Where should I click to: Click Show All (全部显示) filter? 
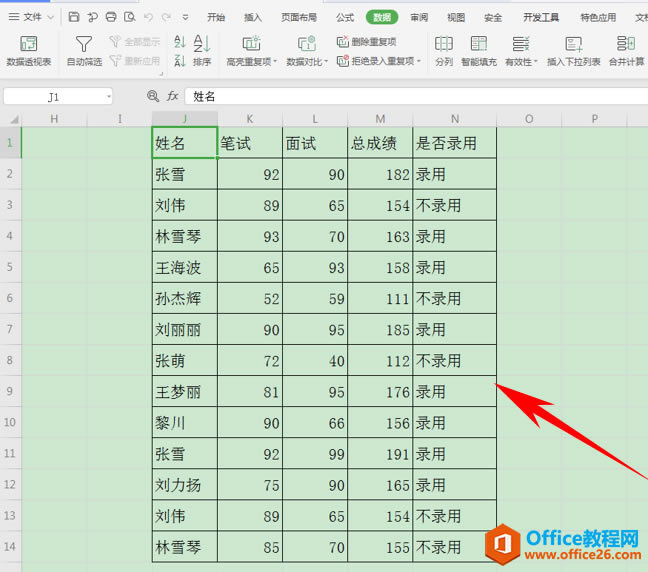click(x=135, y=41)
